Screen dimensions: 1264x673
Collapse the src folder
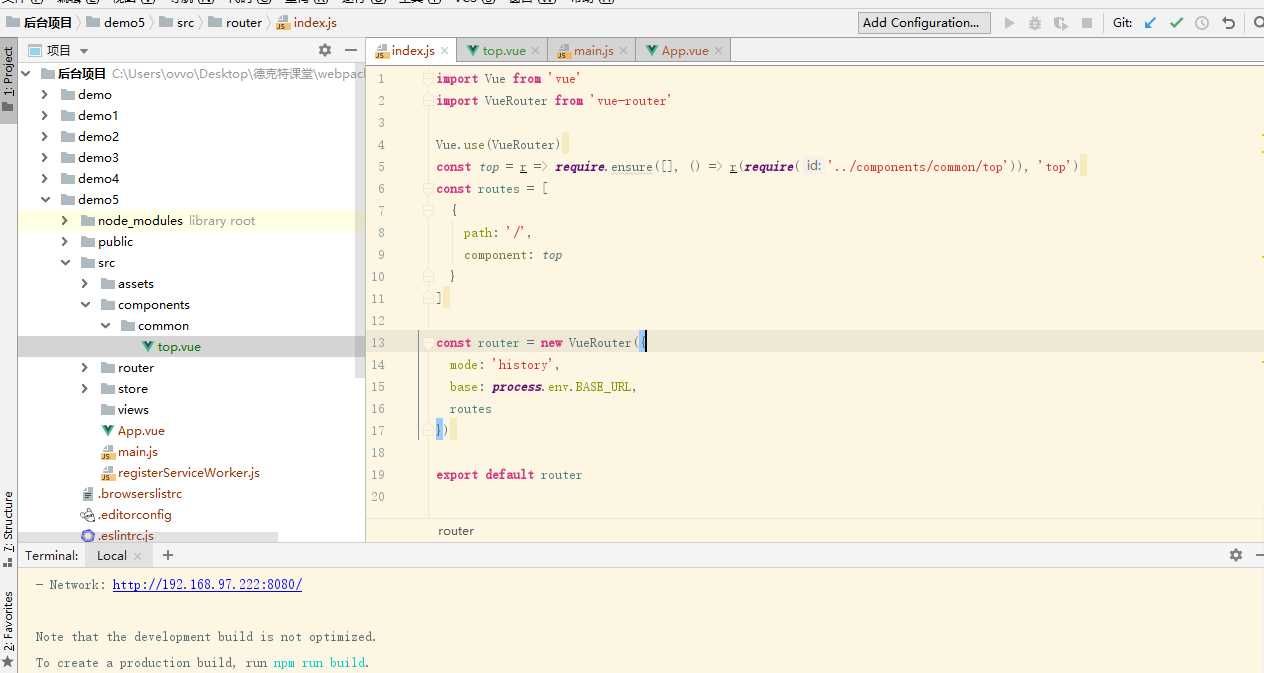pyautogui.click(x=65, y=263)
